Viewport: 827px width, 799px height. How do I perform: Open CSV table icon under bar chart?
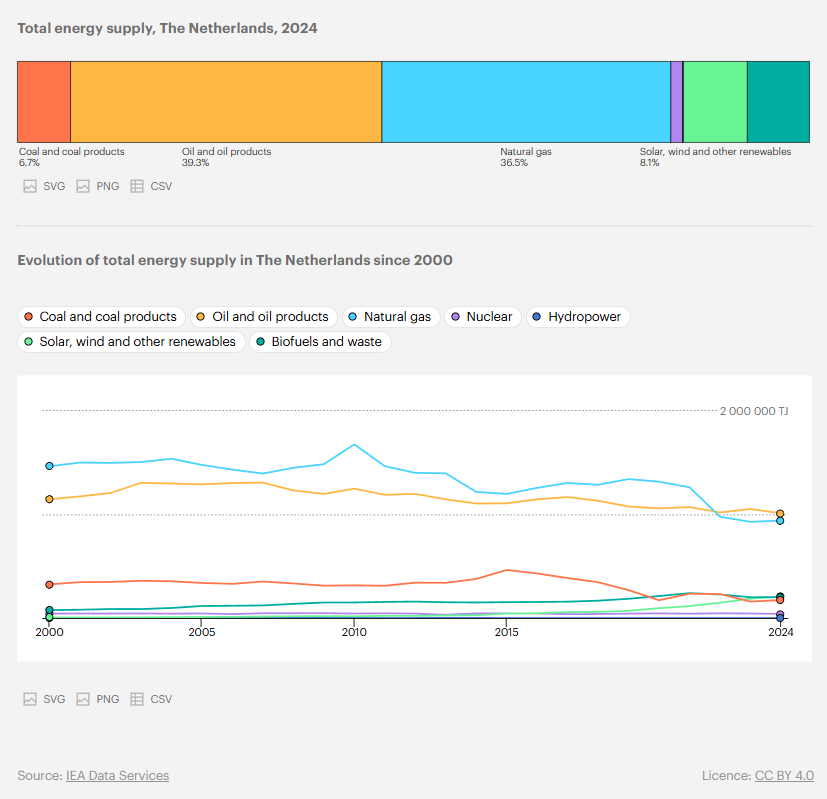[137, 186]
